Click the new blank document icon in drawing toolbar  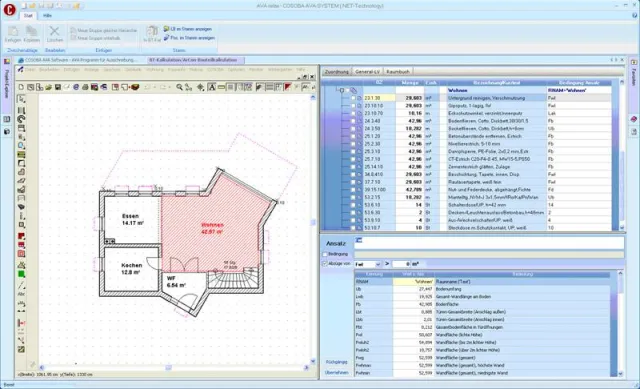tap(21, 87)
